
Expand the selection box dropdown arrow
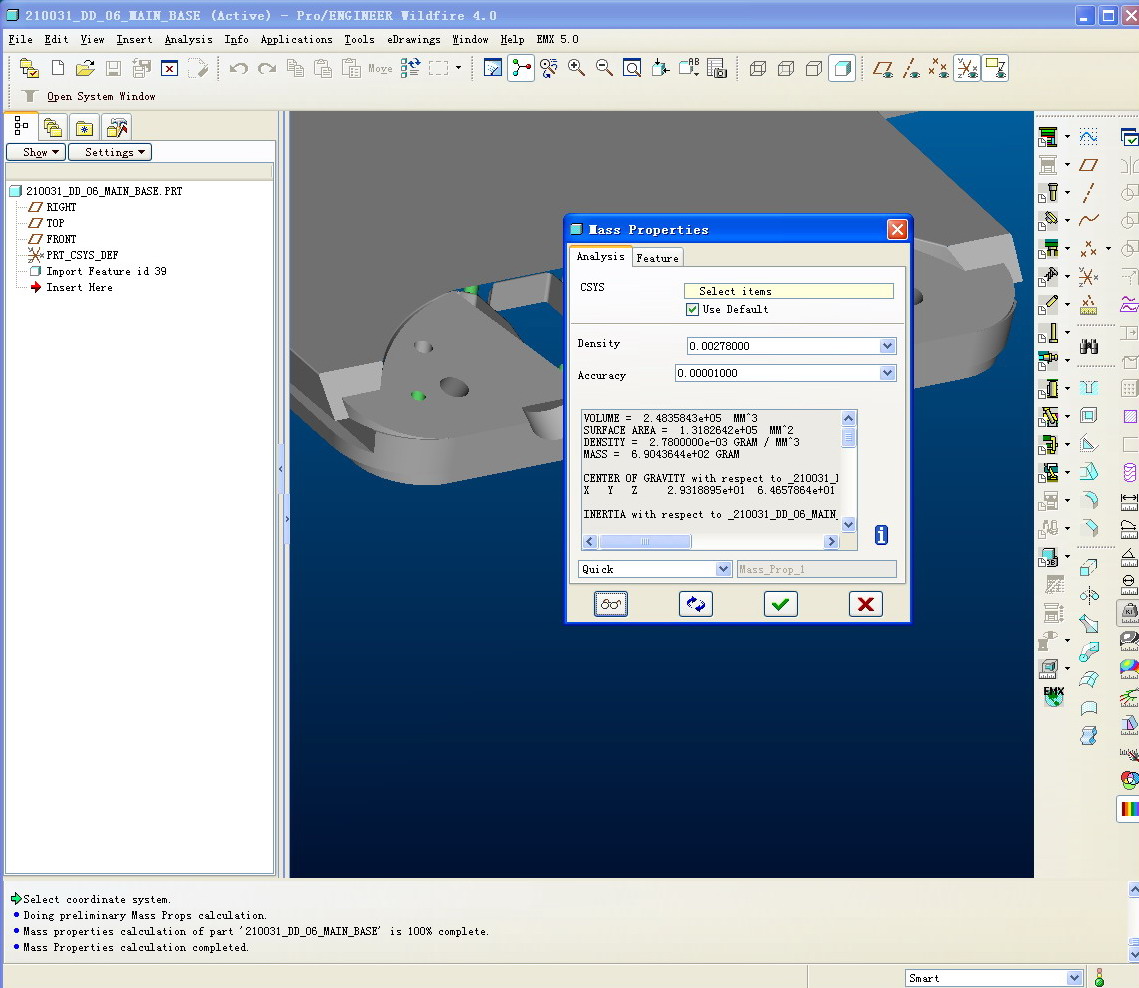[x=458, y=68]
